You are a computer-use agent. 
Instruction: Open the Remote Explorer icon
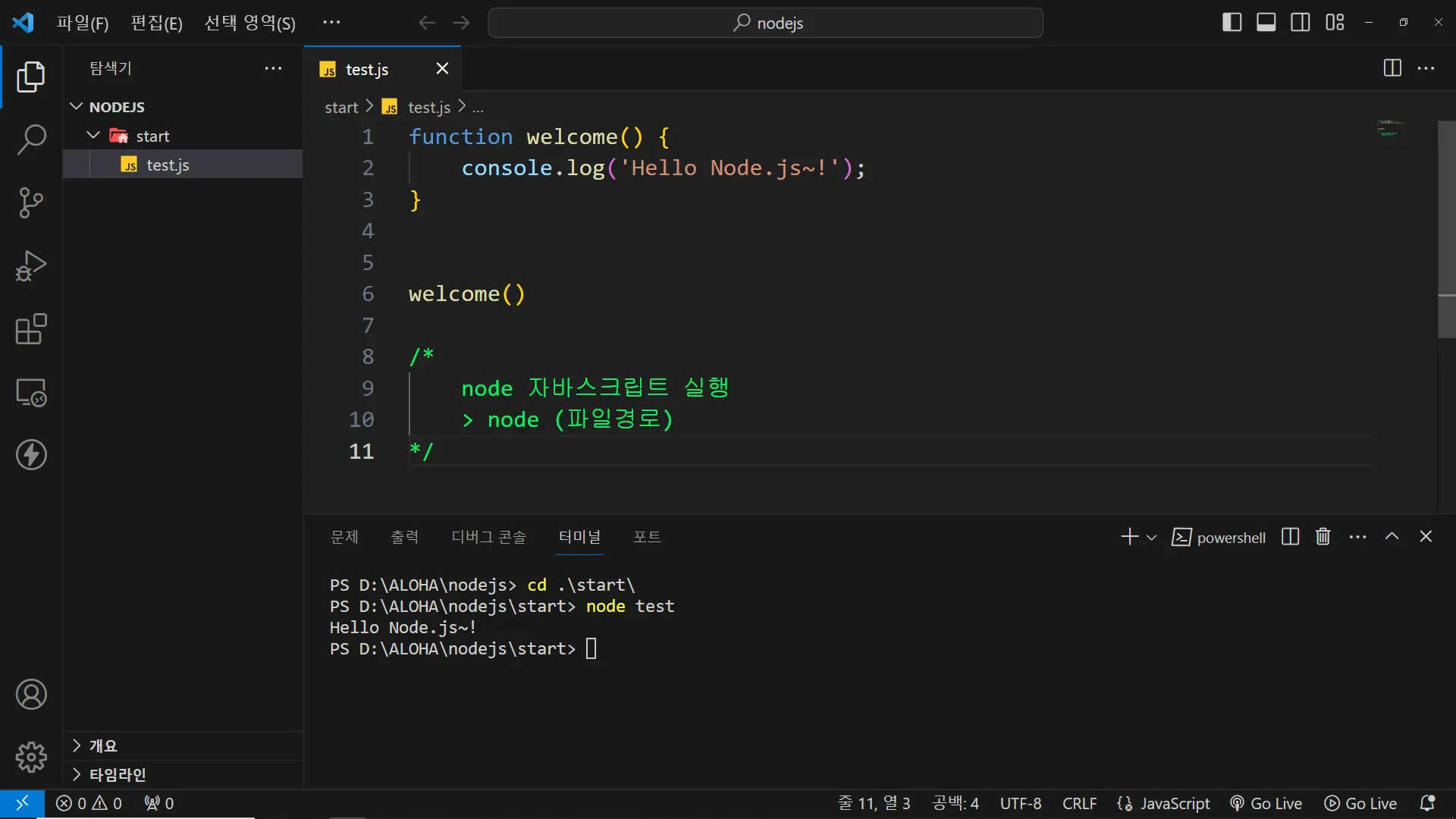[x=31, y=393]
